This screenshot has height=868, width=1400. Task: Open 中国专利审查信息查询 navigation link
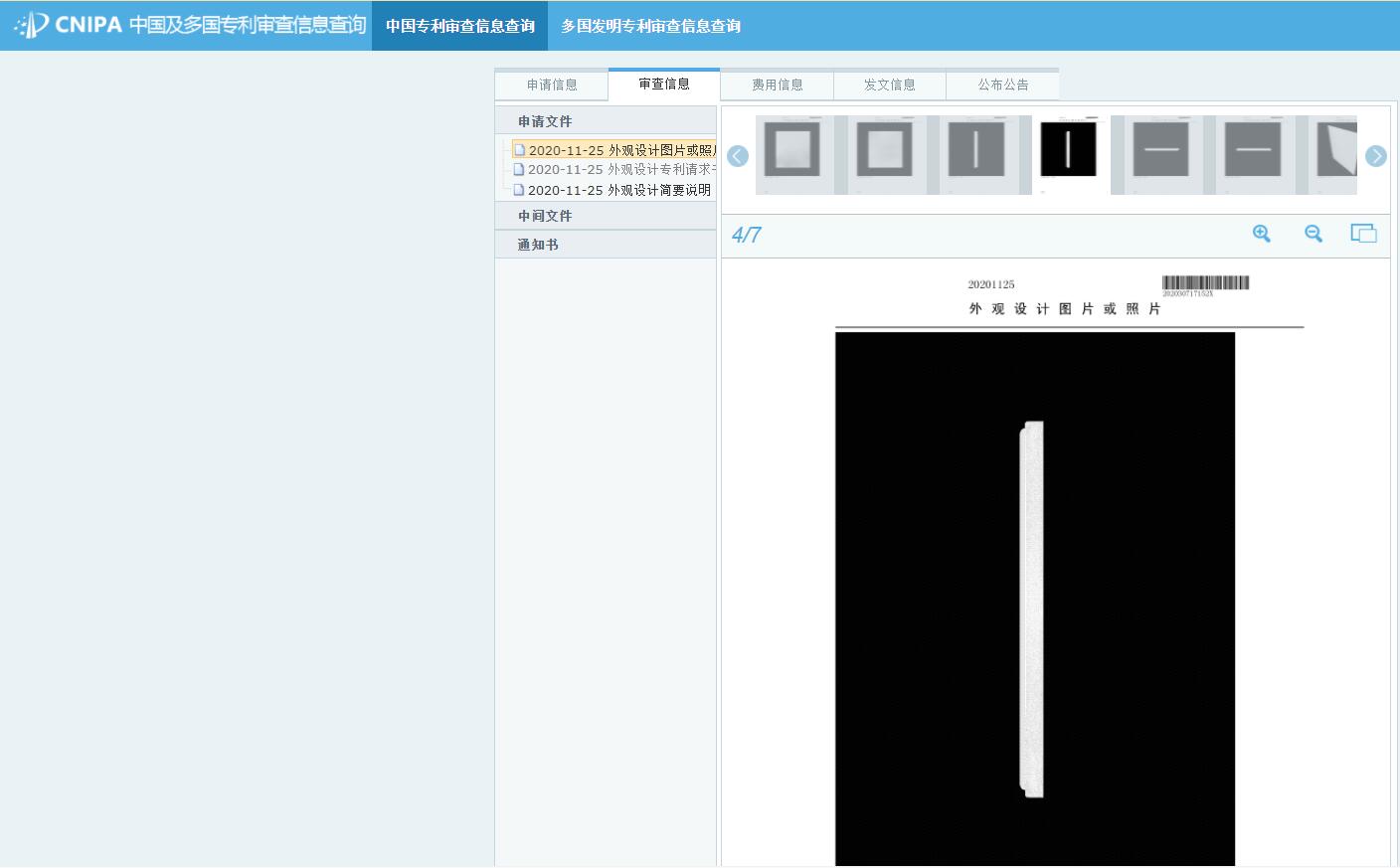(459, 26)
